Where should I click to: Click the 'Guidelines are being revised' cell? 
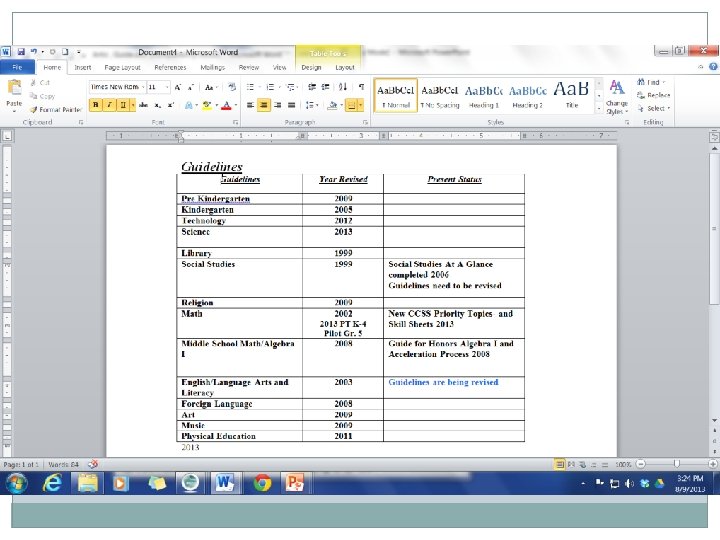click(454, 388)
